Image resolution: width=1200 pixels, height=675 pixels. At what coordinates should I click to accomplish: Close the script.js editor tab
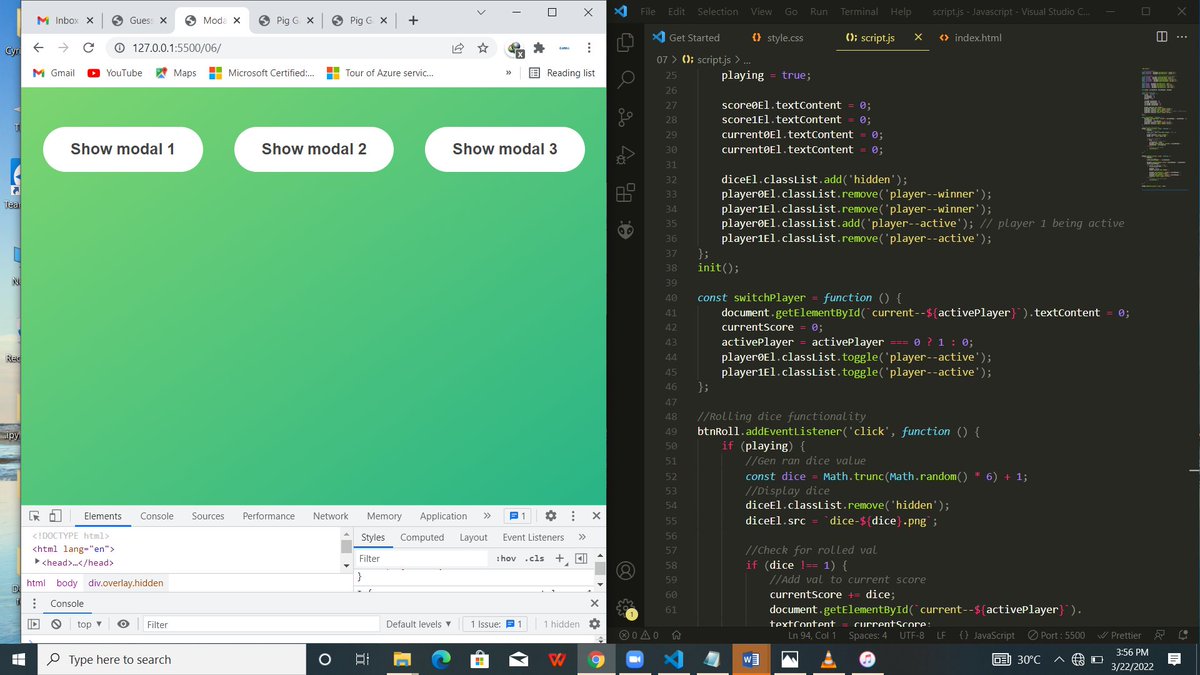tap(918, 37)
